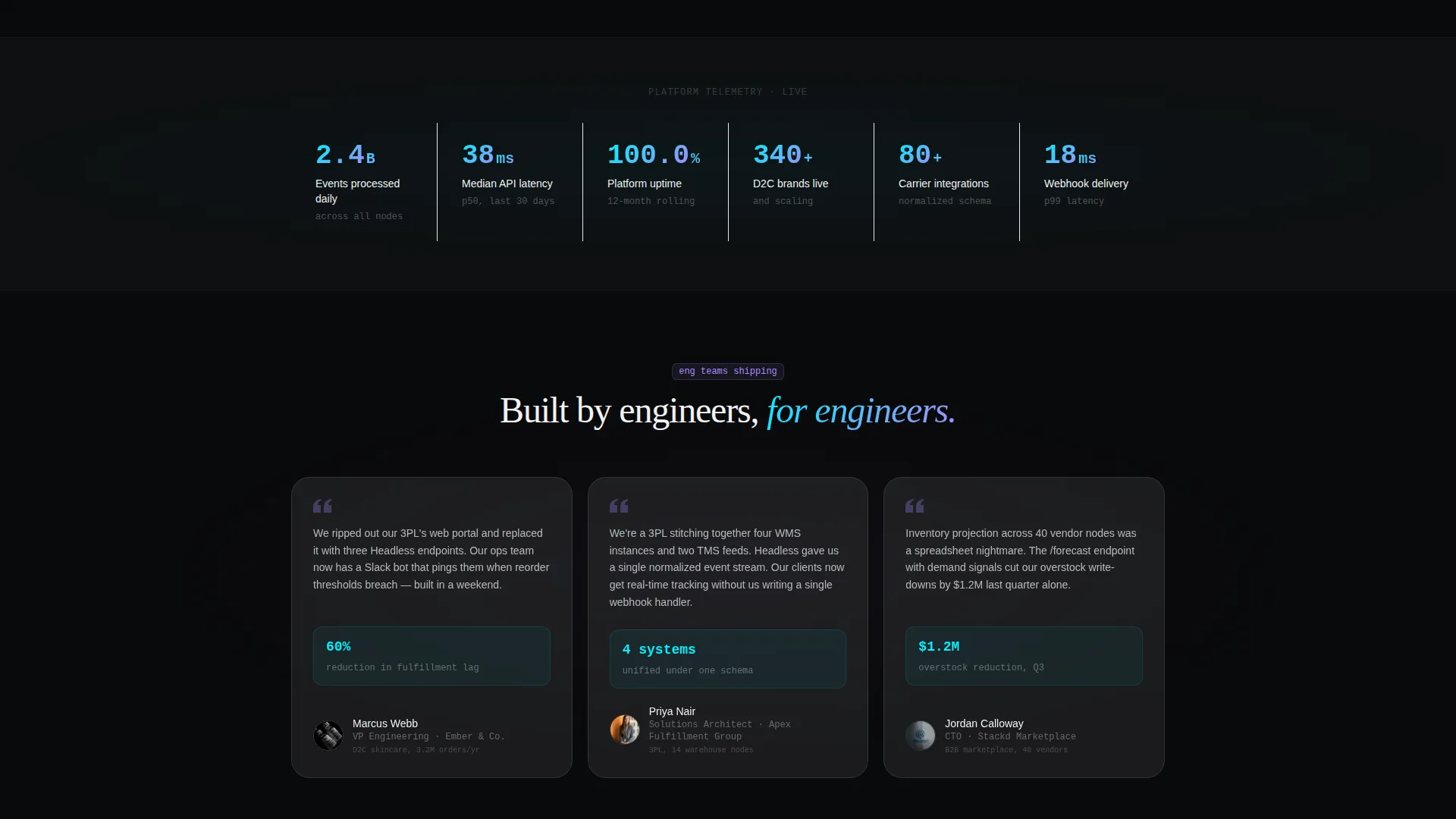Click the 'overstock reduction, Q3' caption
This screenshot has height=819, width=1456.
[981, 668]
